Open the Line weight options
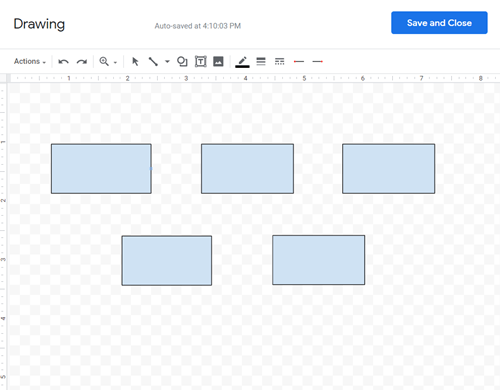The image size is (500, 390). click(x=261, y=61)
